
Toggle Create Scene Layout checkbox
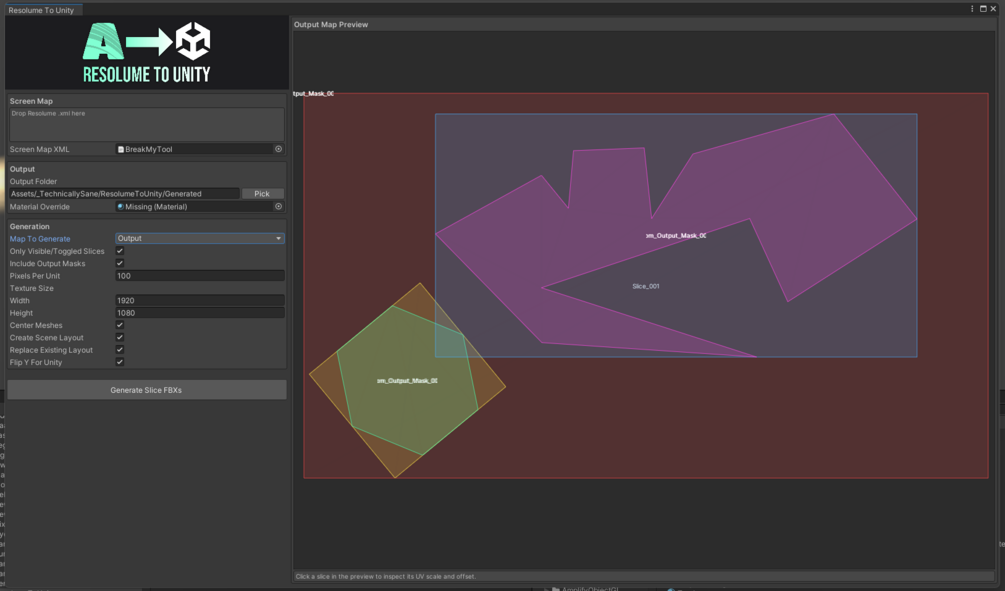pos(120,337)
